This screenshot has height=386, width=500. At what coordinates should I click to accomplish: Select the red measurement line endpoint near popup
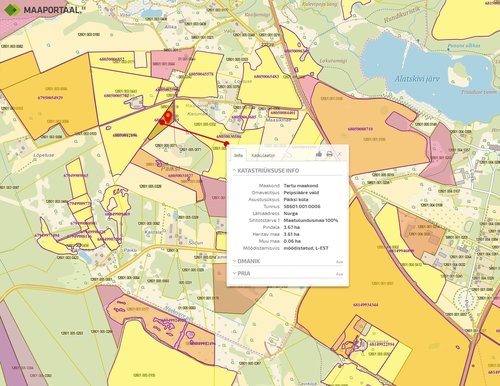[x=226, y=144]
